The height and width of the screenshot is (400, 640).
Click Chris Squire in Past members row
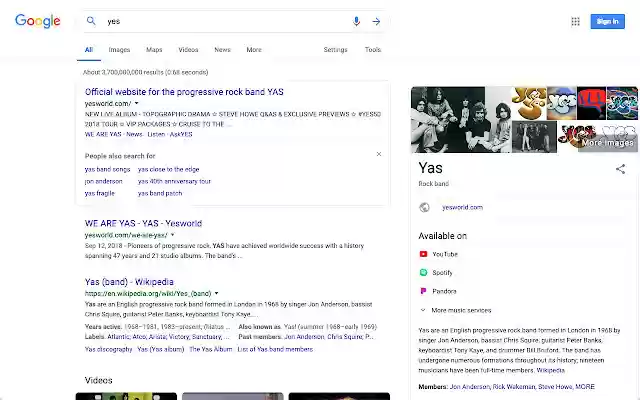pos(345,337)
